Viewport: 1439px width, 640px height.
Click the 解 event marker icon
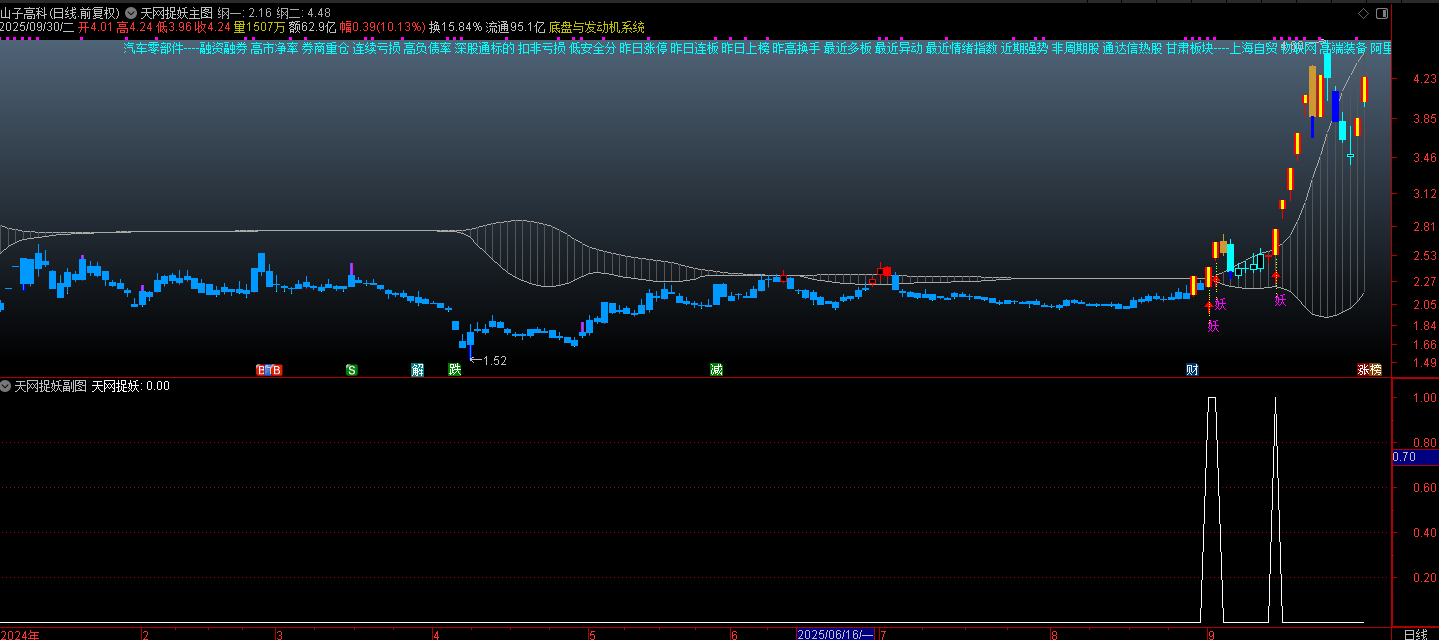[418, 370]
